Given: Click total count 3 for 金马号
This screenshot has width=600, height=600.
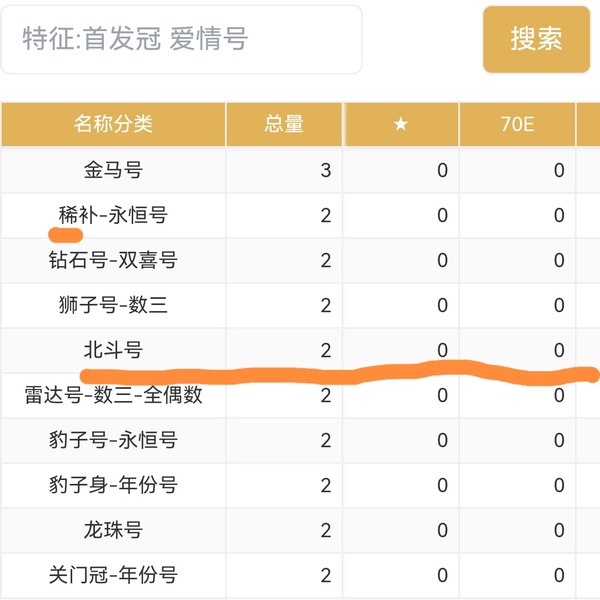Looking at the screenshot, I should (x=326, y=170).
